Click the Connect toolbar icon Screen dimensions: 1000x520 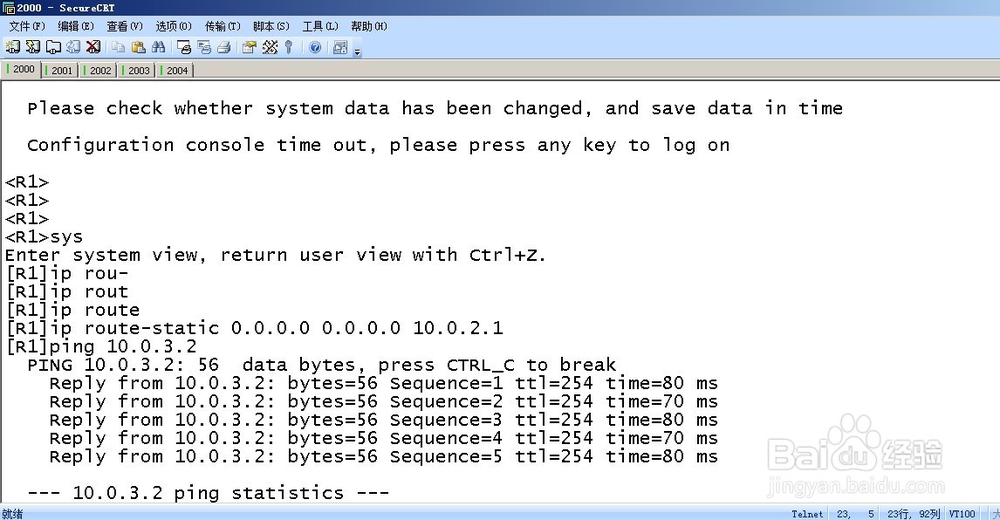(13, 47)
